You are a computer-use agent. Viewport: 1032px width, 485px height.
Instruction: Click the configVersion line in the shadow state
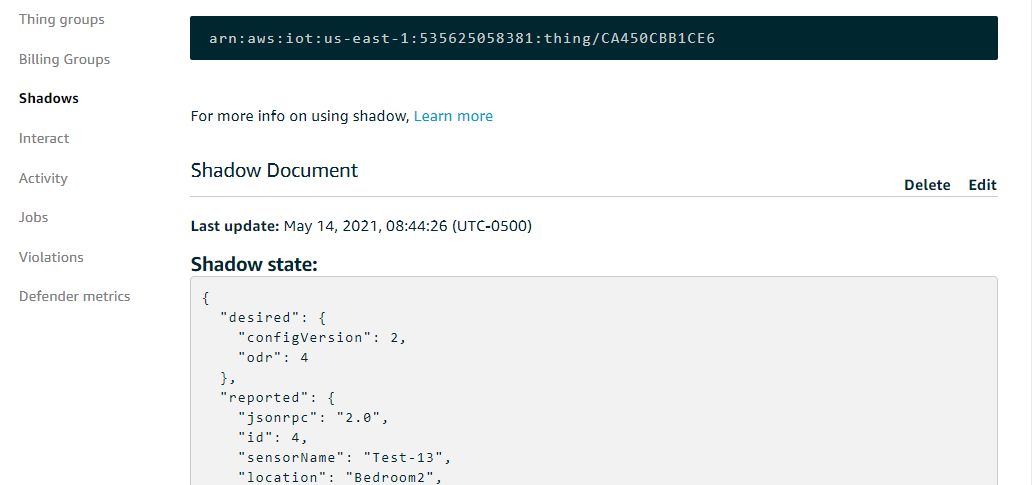pyautogui.click(x=321, y=337)
